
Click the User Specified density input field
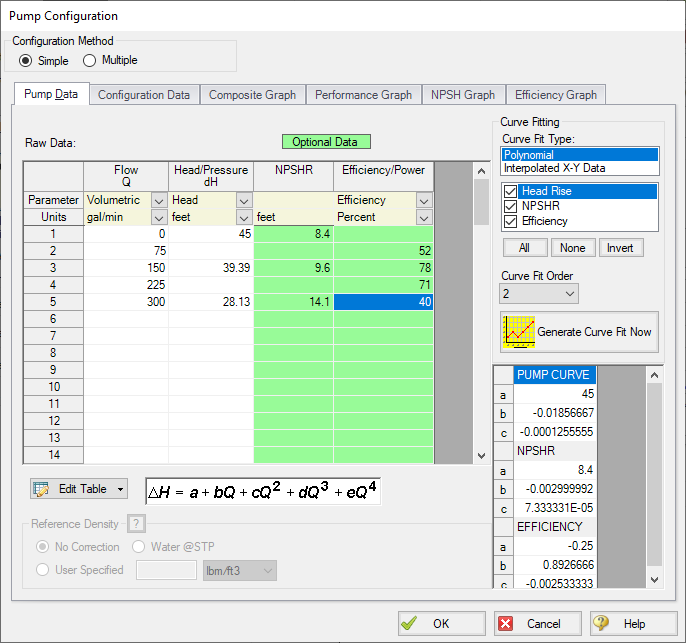pos(166,570)
